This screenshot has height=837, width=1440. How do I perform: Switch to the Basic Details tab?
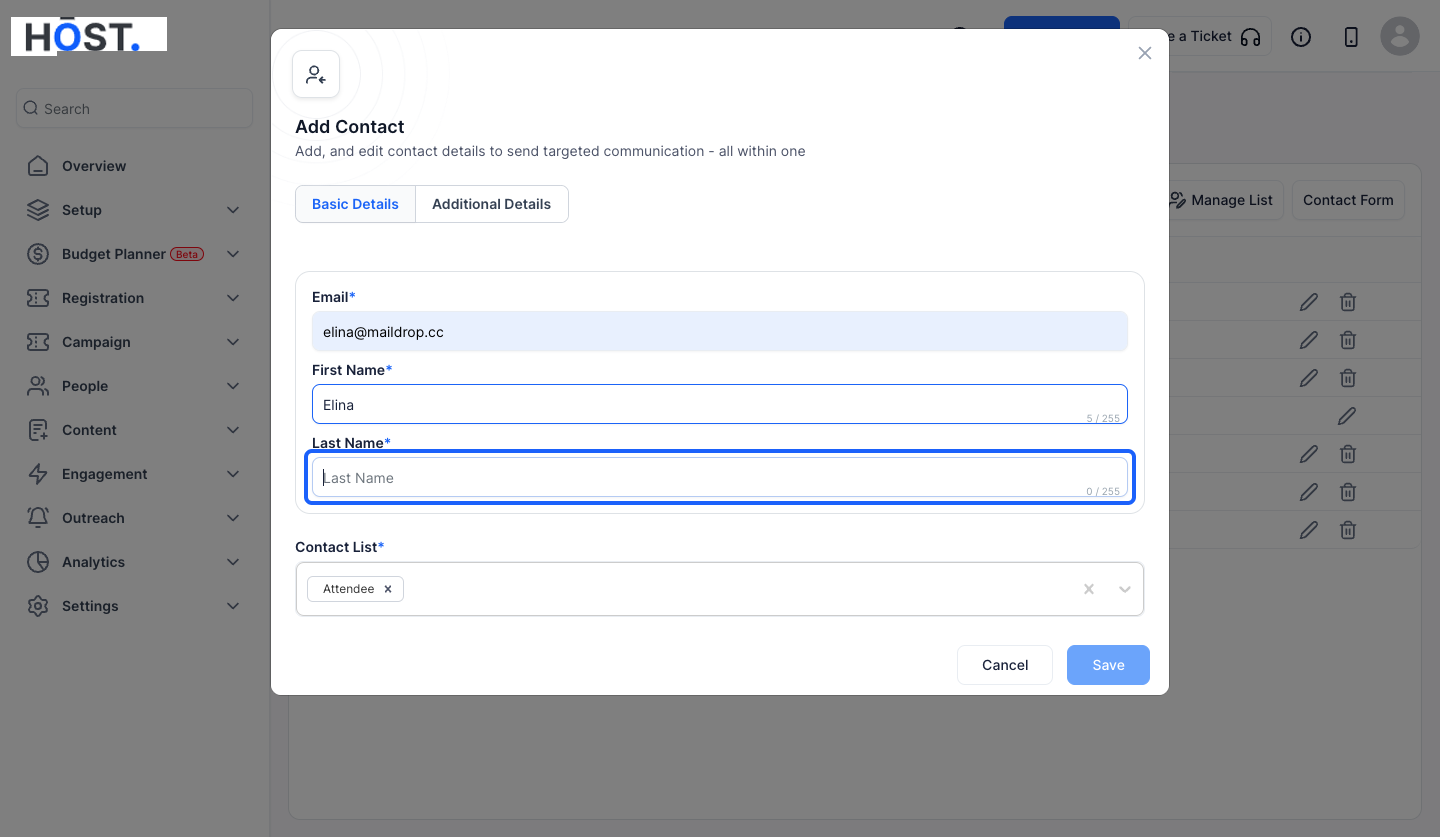coord(355,204)
